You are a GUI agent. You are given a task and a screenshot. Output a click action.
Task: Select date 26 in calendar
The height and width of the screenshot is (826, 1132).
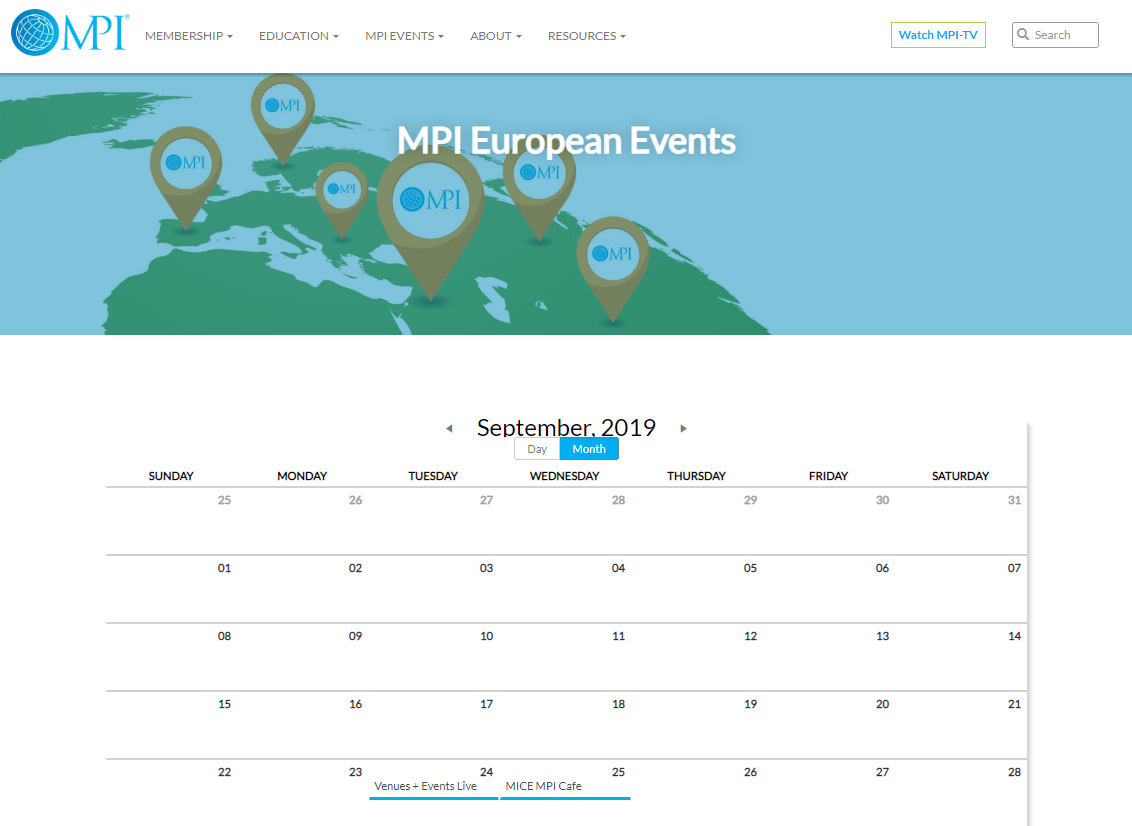[751, 772]
